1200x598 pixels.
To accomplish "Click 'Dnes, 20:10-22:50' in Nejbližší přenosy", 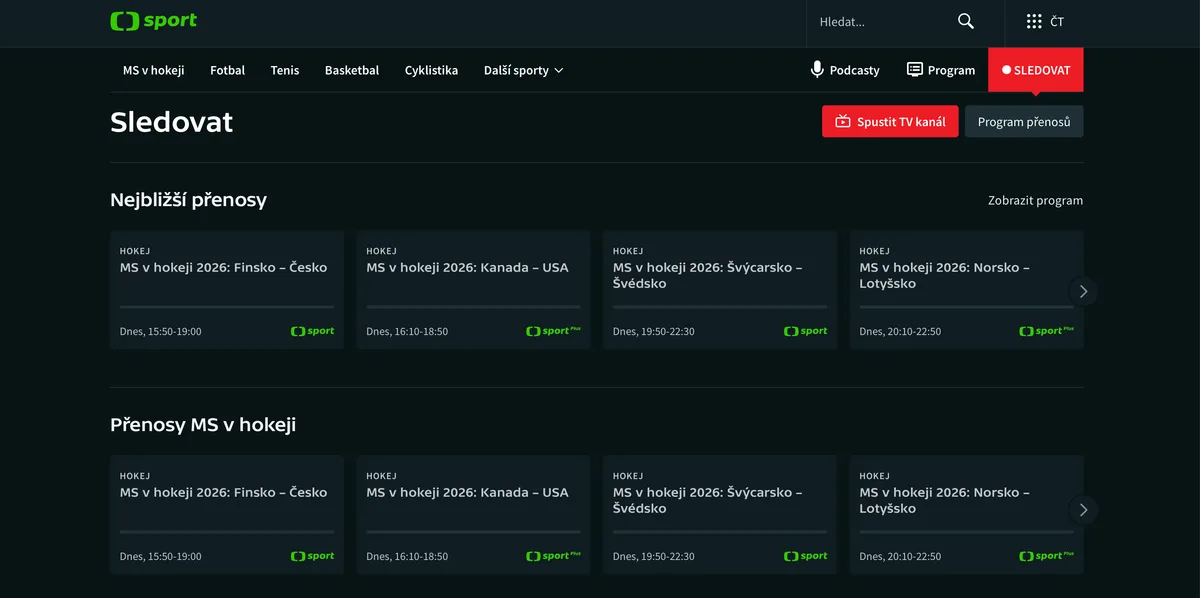I will tap(900, 331).
